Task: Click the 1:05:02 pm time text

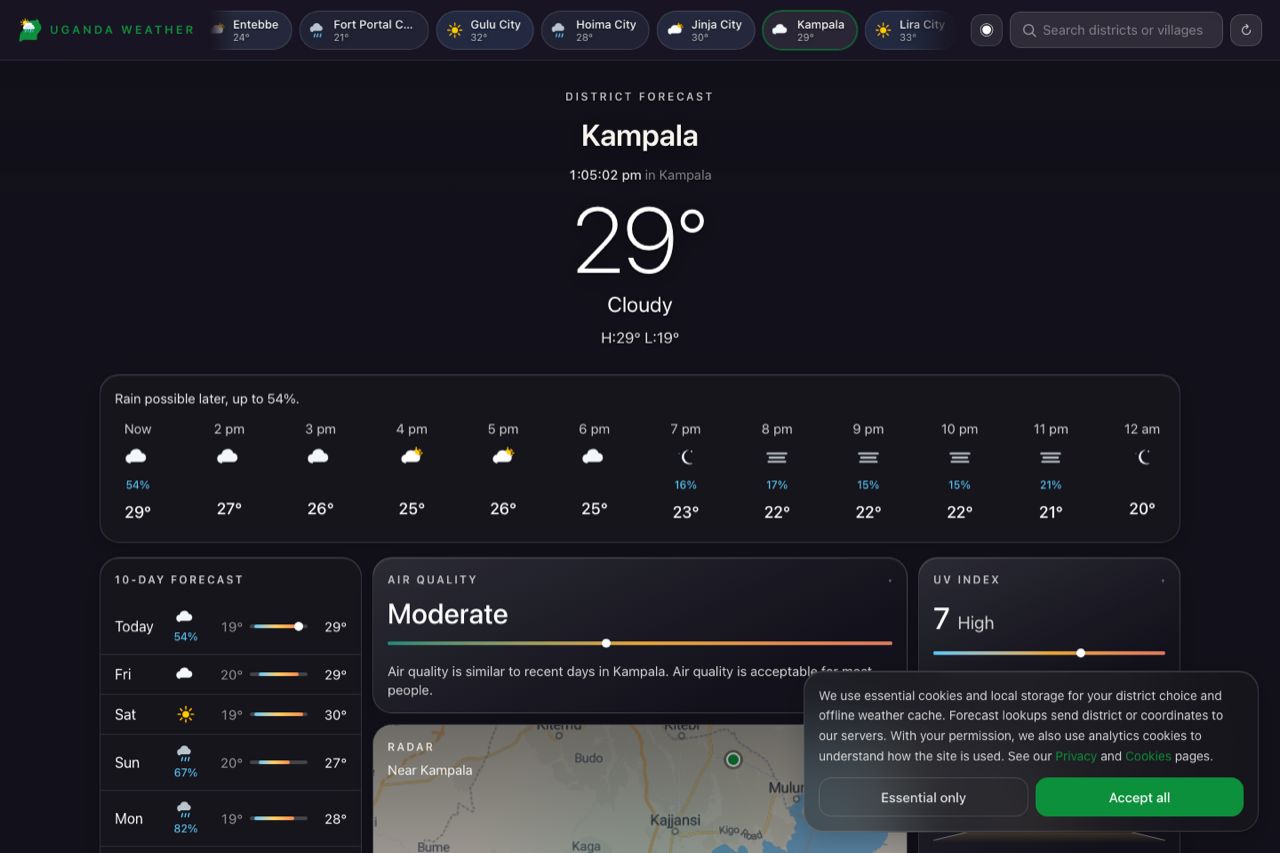Action: [605, 175]
